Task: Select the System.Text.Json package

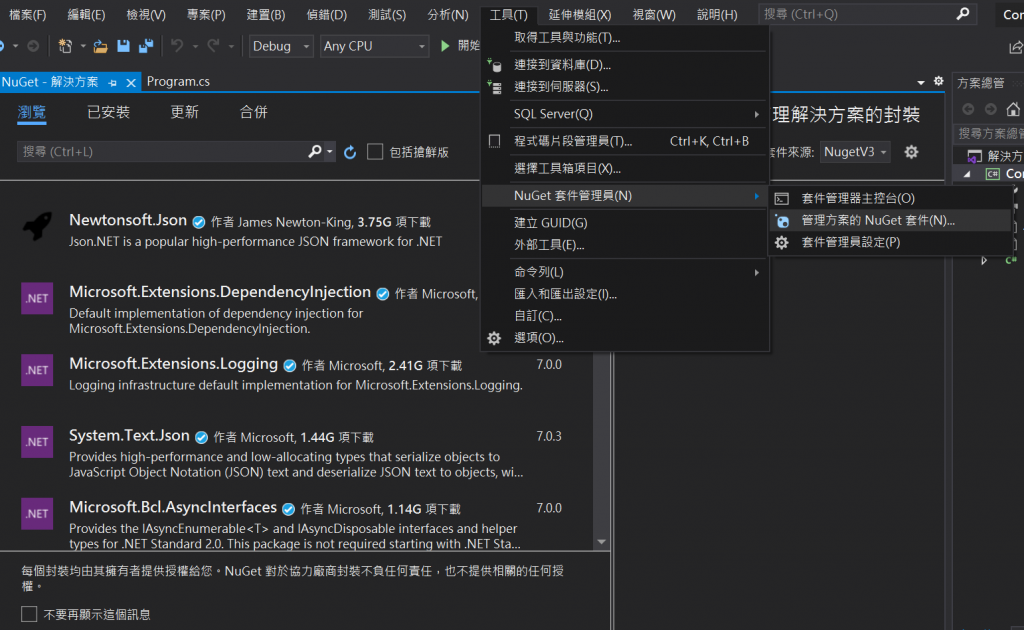Action: point(297,453)
